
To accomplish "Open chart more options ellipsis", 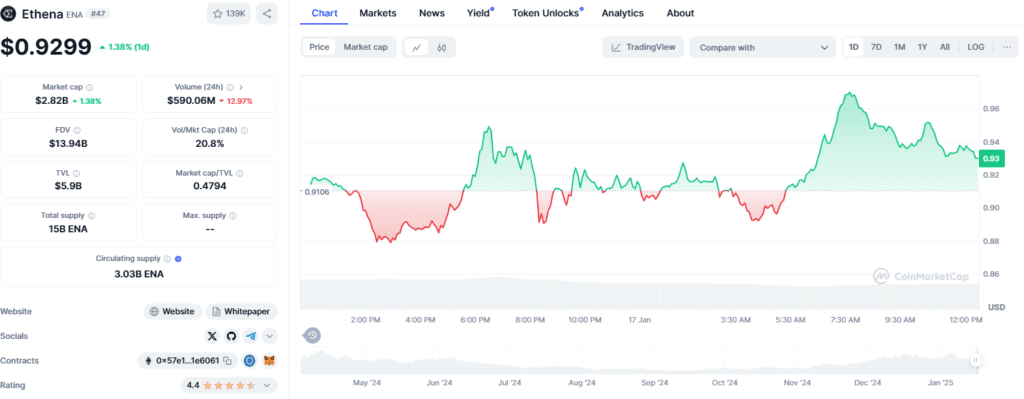I will click(1005, 47).
